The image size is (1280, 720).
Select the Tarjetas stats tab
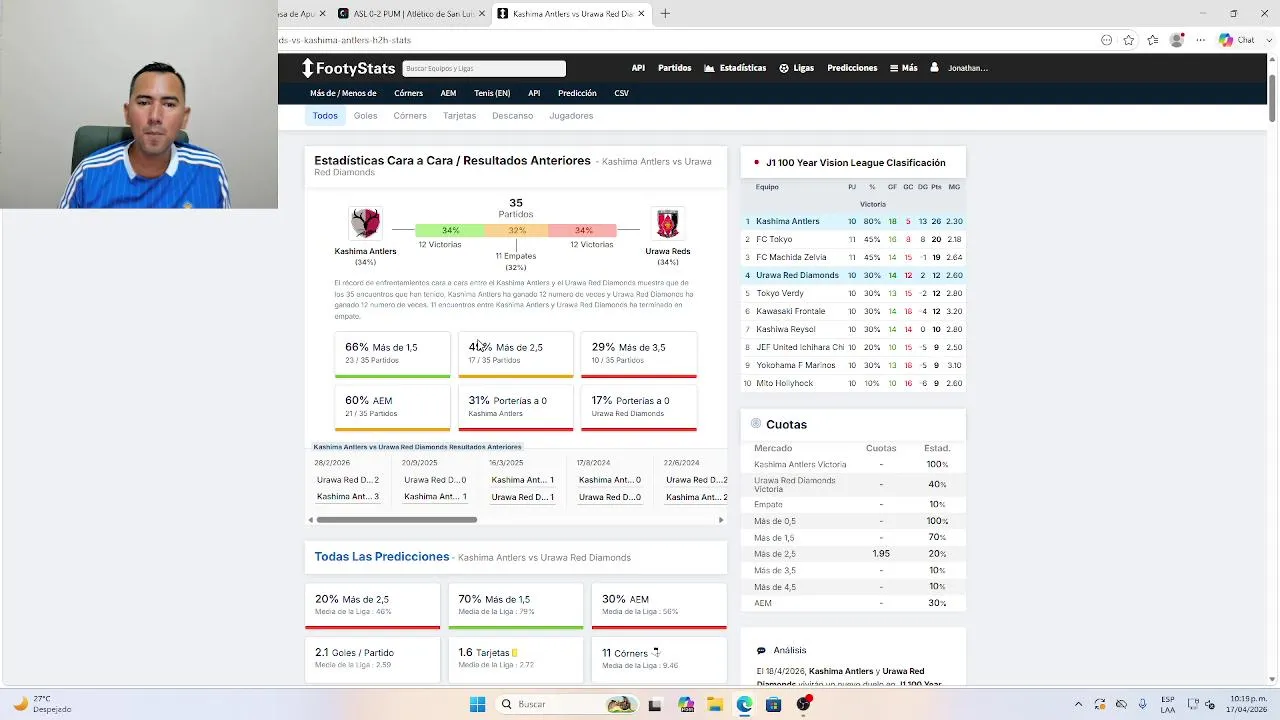click(x=459, y=115)
